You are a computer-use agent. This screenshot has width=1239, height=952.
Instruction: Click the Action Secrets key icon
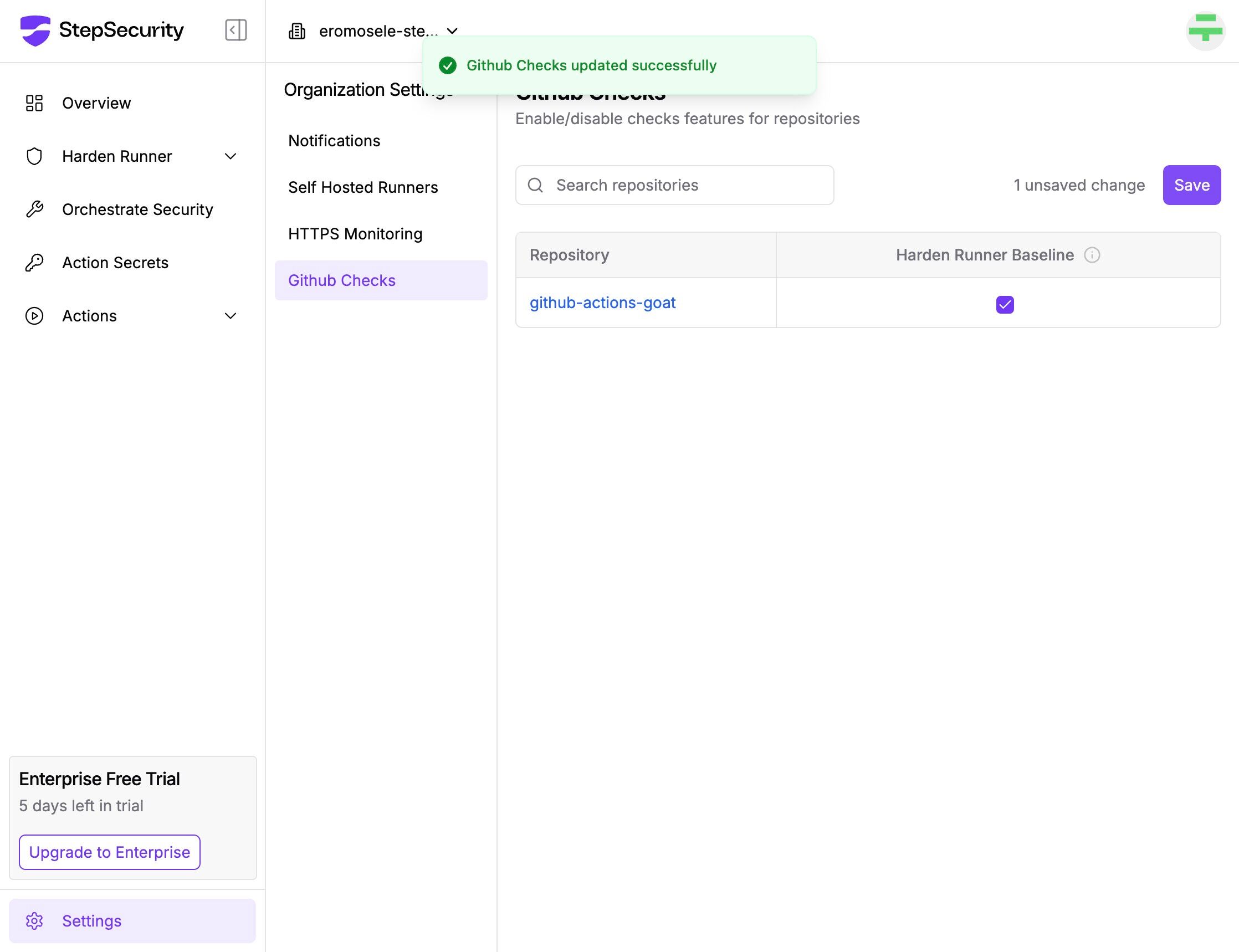point(34,263)
